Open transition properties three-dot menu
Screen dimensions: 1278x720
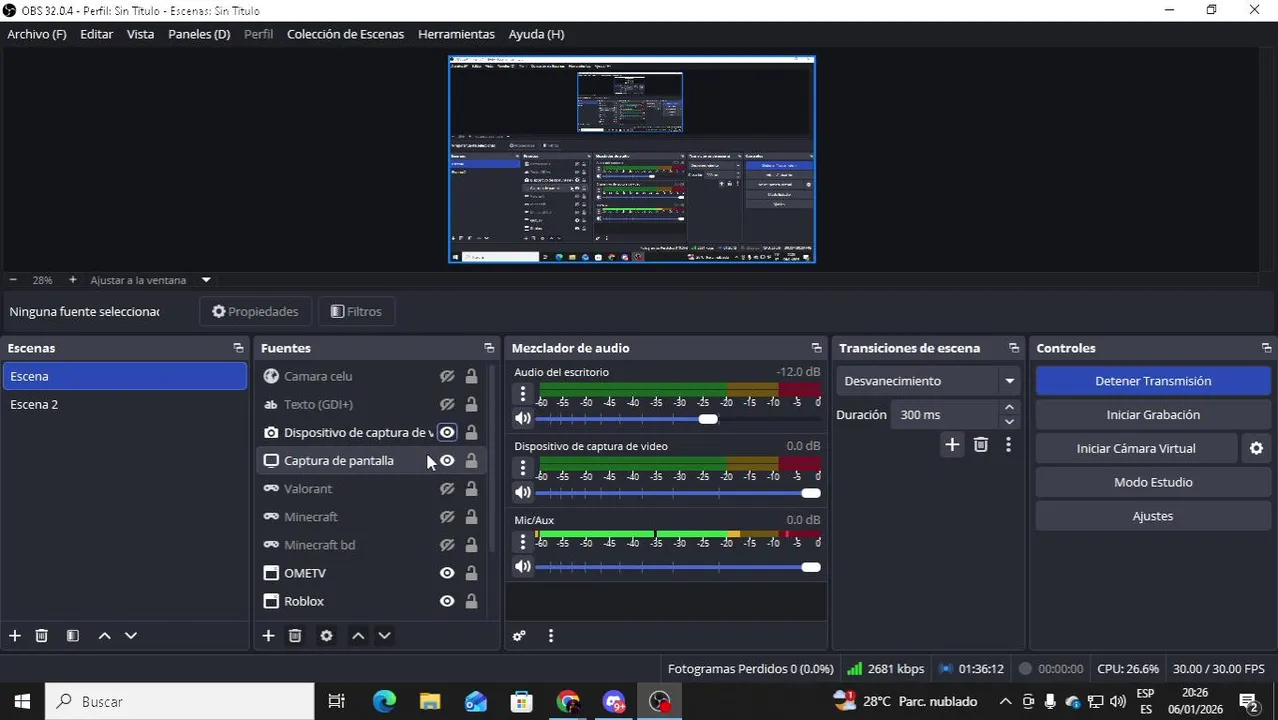coord(1008,445)
